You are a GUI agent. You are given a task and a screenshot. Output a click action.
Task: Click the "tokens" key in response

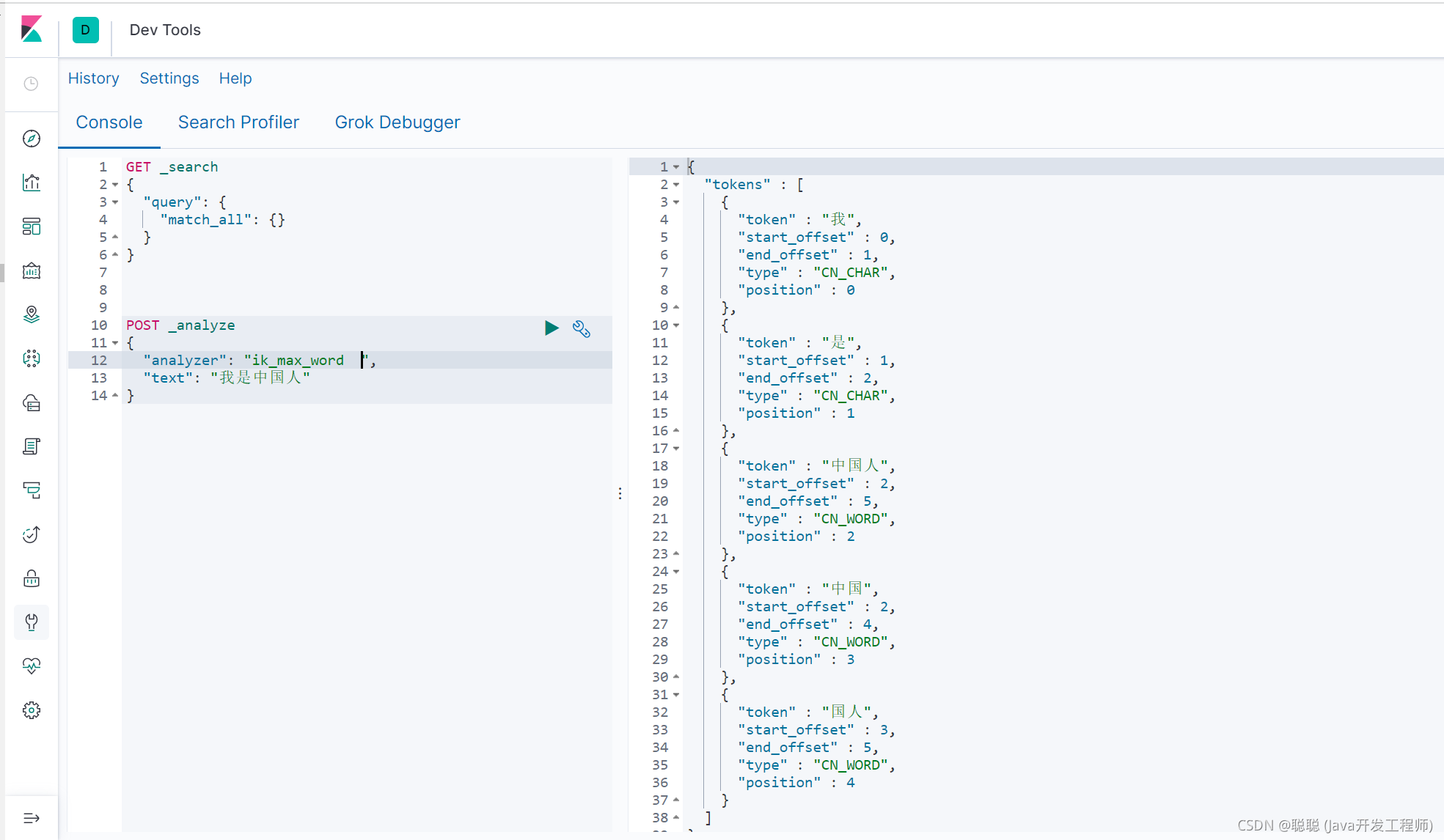coord(738,185)
